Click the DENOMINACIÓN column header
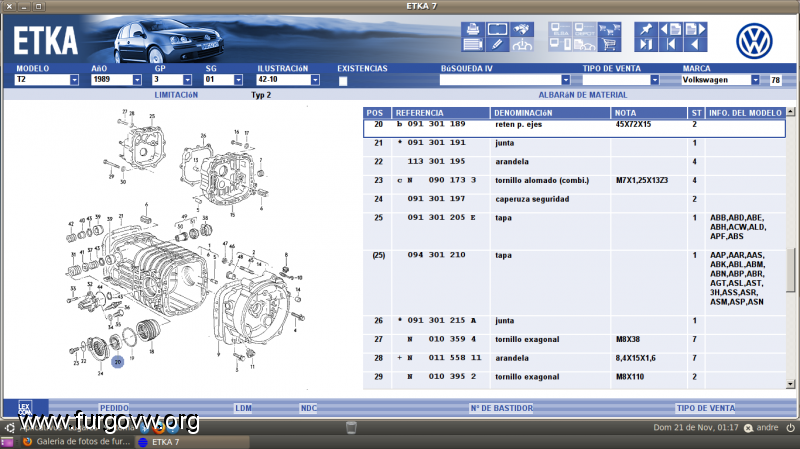This screenshot has width=800, height=449. click(550, 113)
